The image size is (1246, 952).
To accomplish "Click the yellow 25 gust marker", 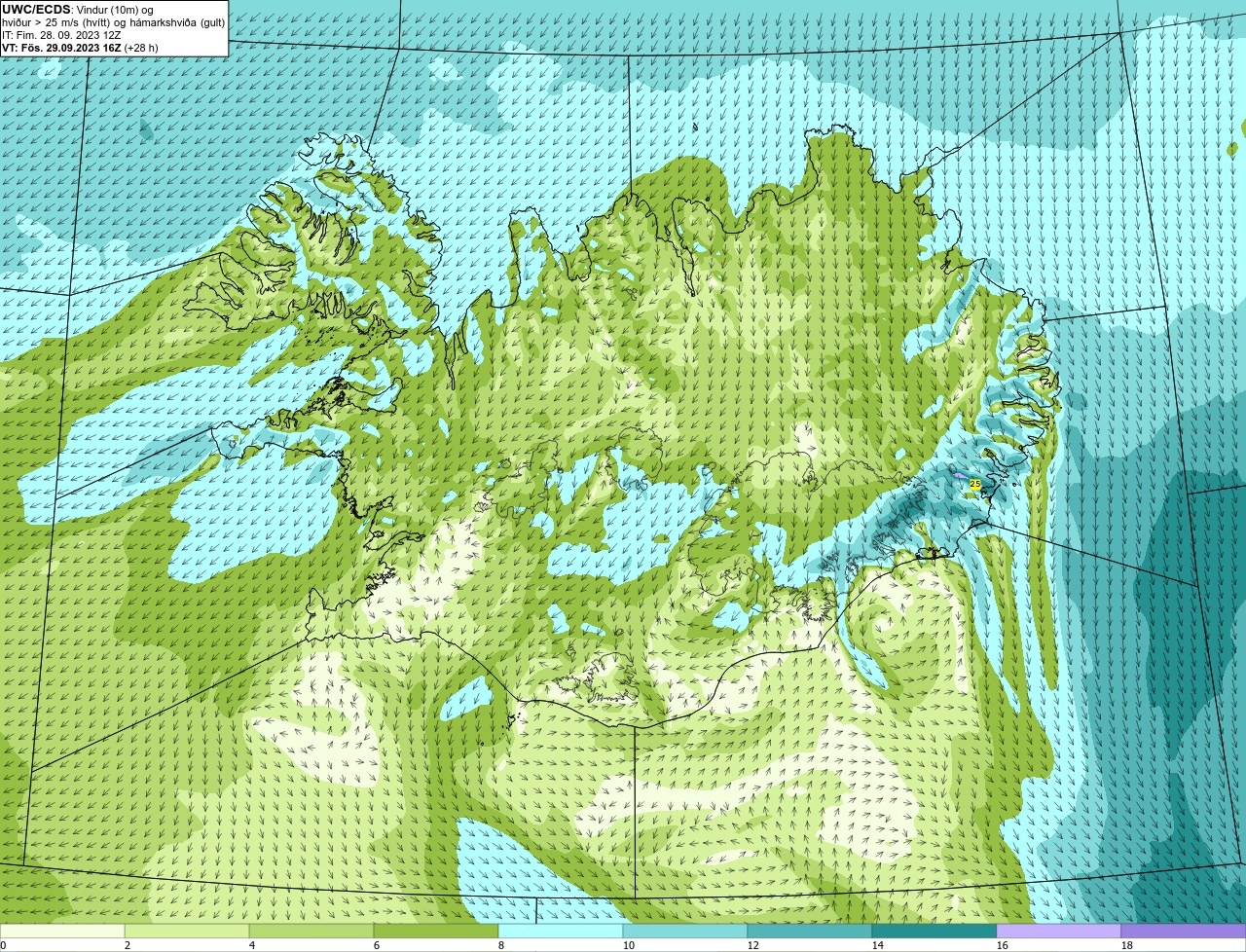I will [x=975, y=484].
